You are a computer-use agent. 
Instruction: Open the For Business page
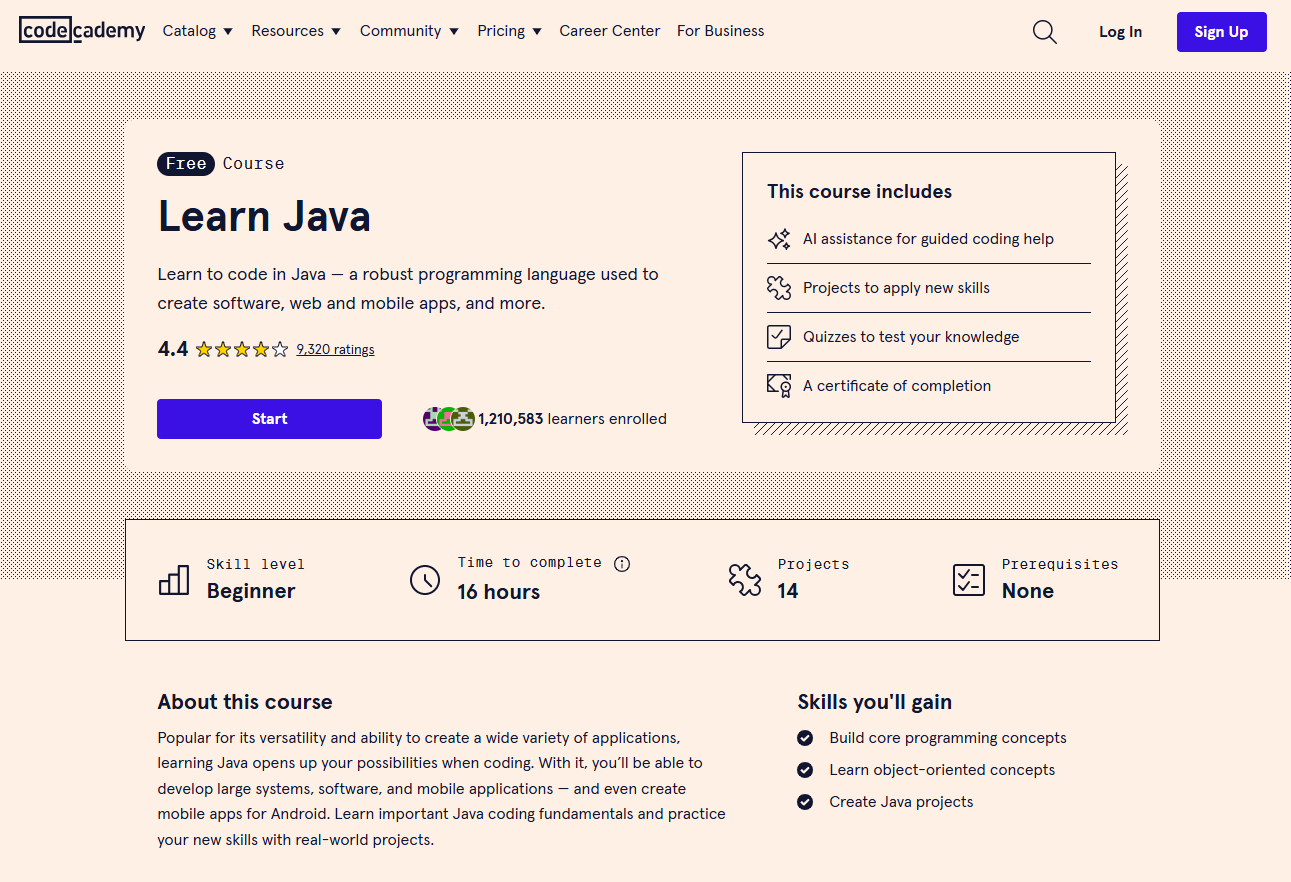[721, 31]
